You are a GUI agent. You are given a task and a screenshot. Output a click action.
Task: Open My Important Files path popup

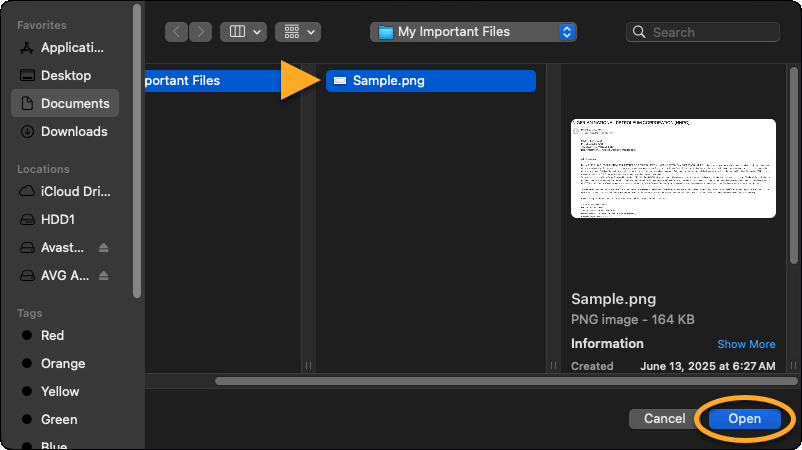[x=473, y=32]
